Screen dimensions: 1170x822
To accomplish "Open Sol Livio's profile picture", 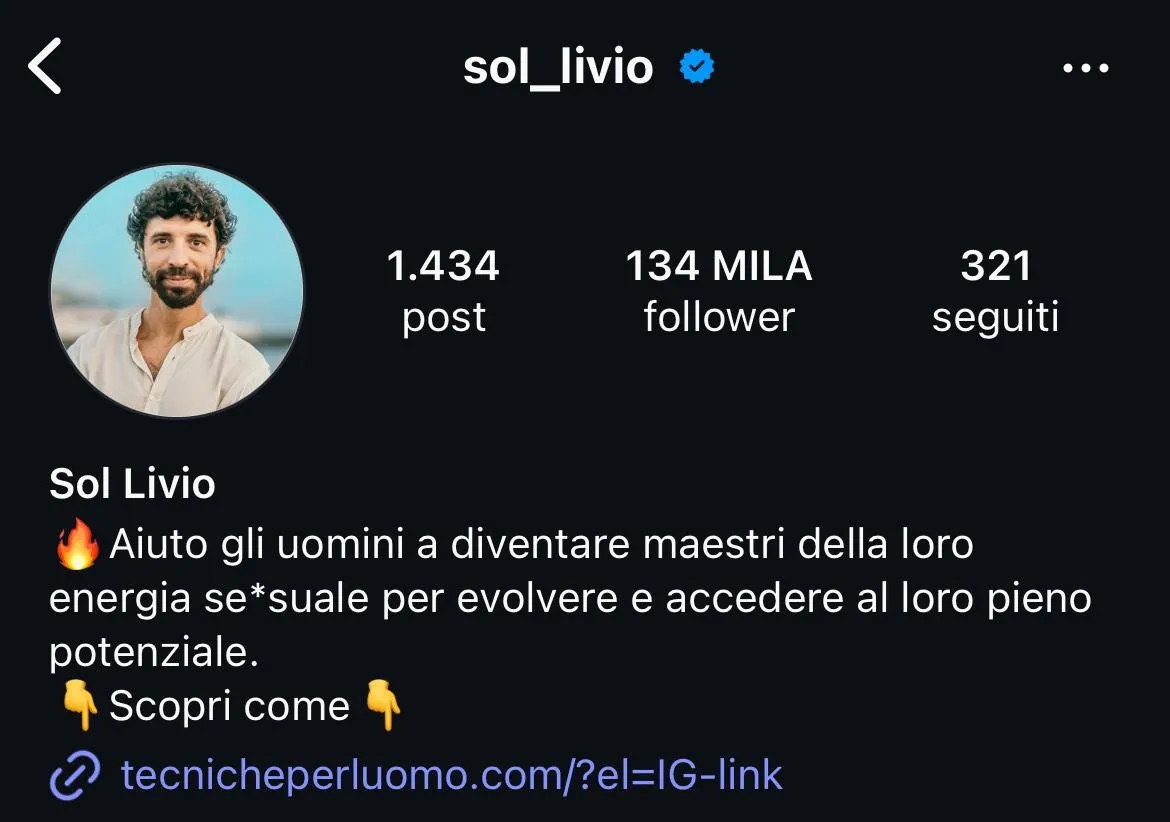I will pyautogui.click(x=177, y=291).
